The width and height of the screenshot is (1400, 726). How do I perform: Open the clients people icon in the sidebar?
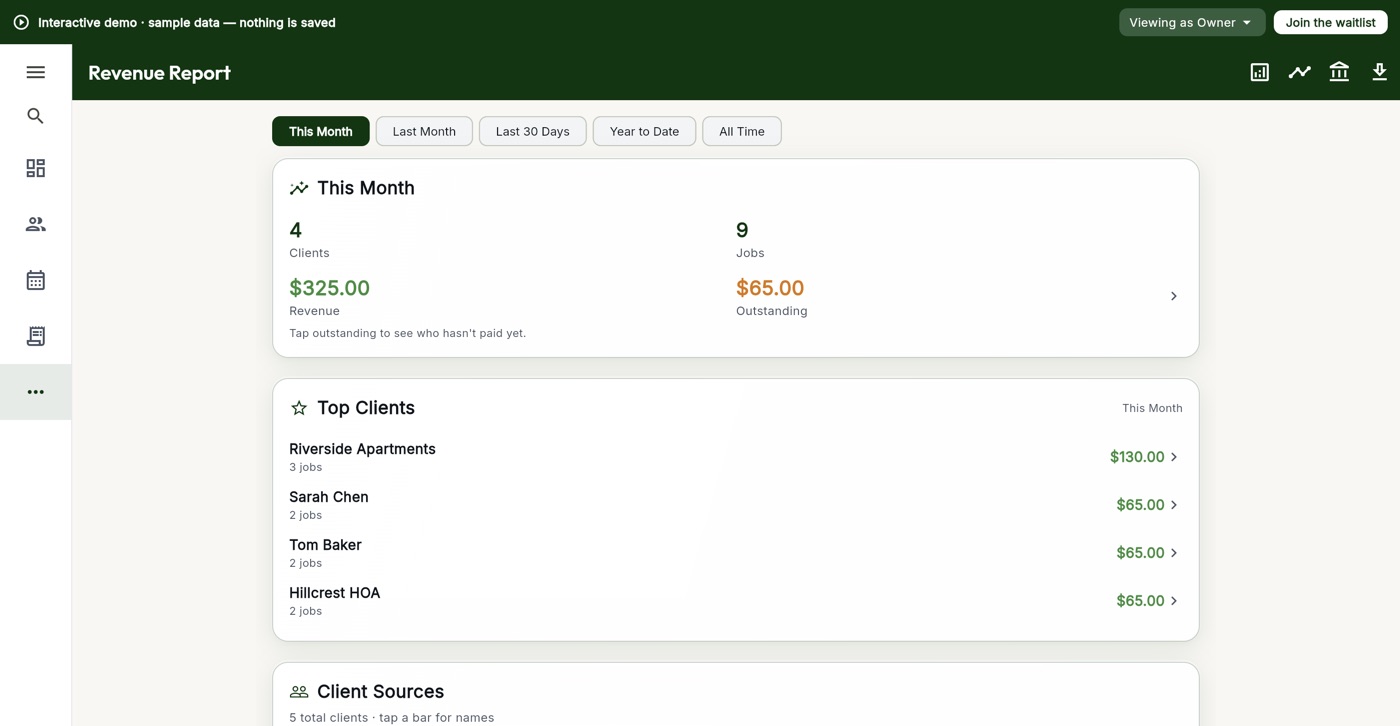[35, 224]
